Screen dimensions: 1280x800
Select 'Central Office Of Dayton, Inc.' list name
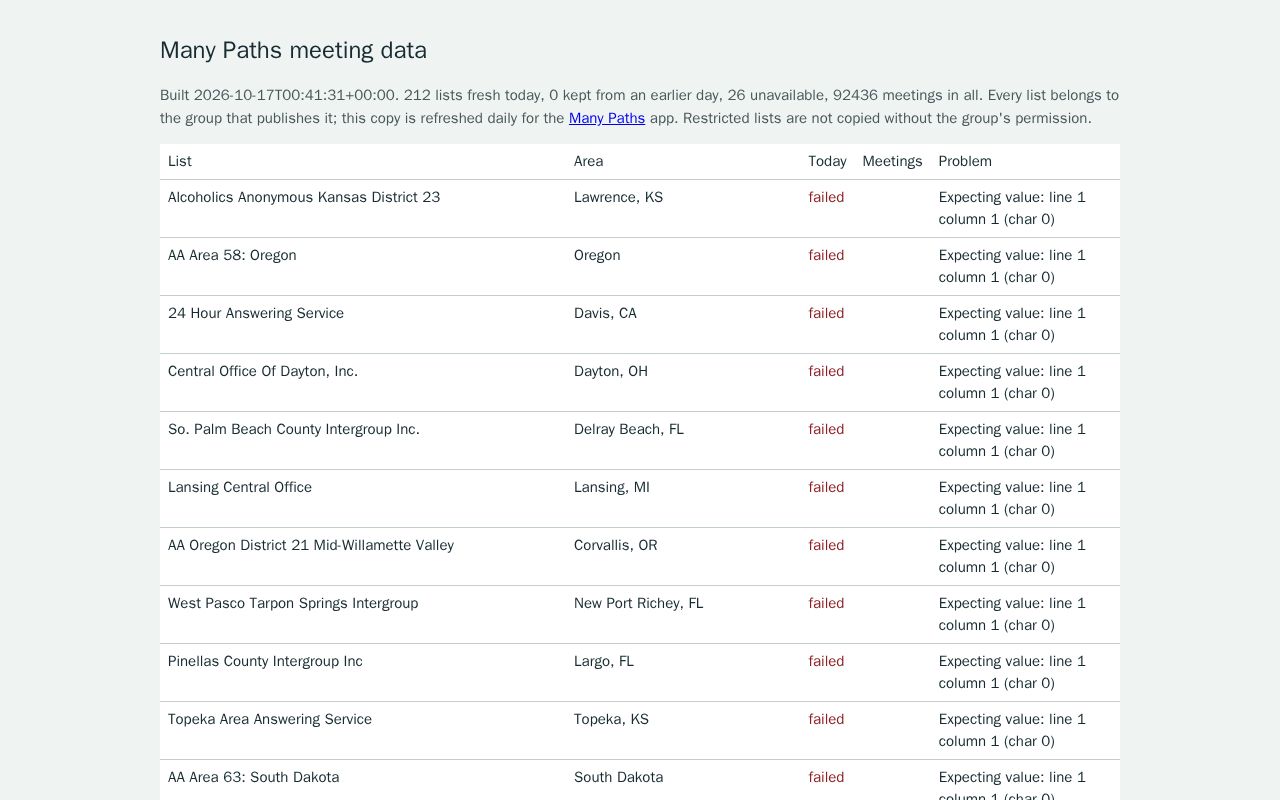(263, 371)
